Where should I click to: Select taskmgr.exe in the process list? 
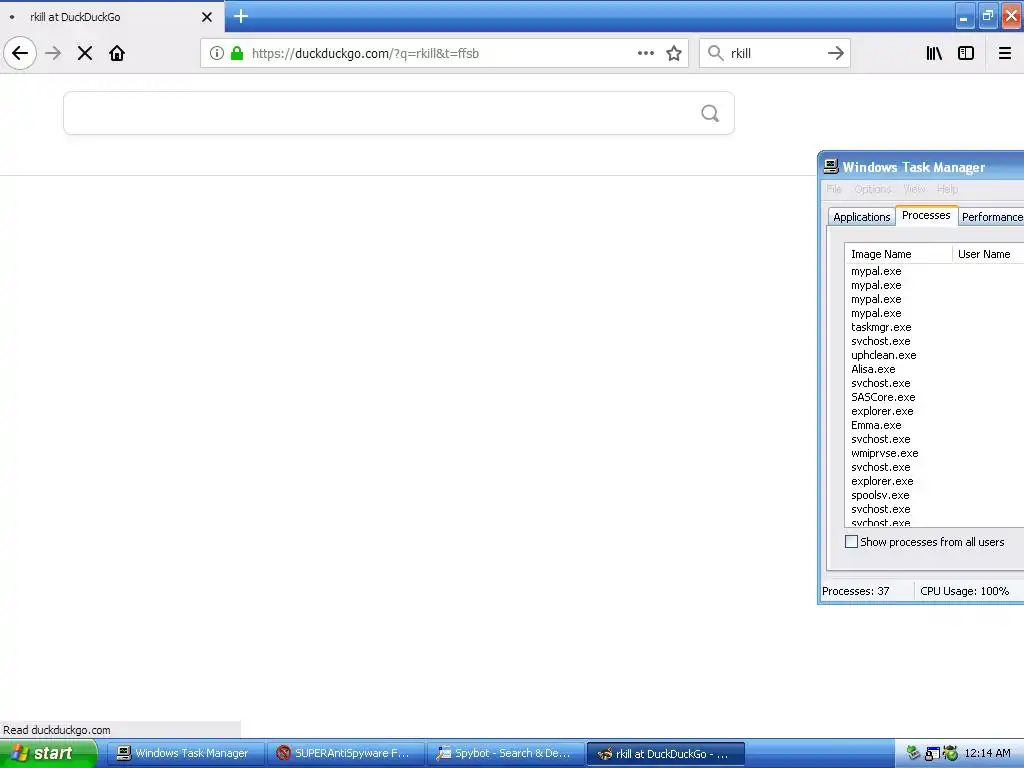click(x=881, y=327)
